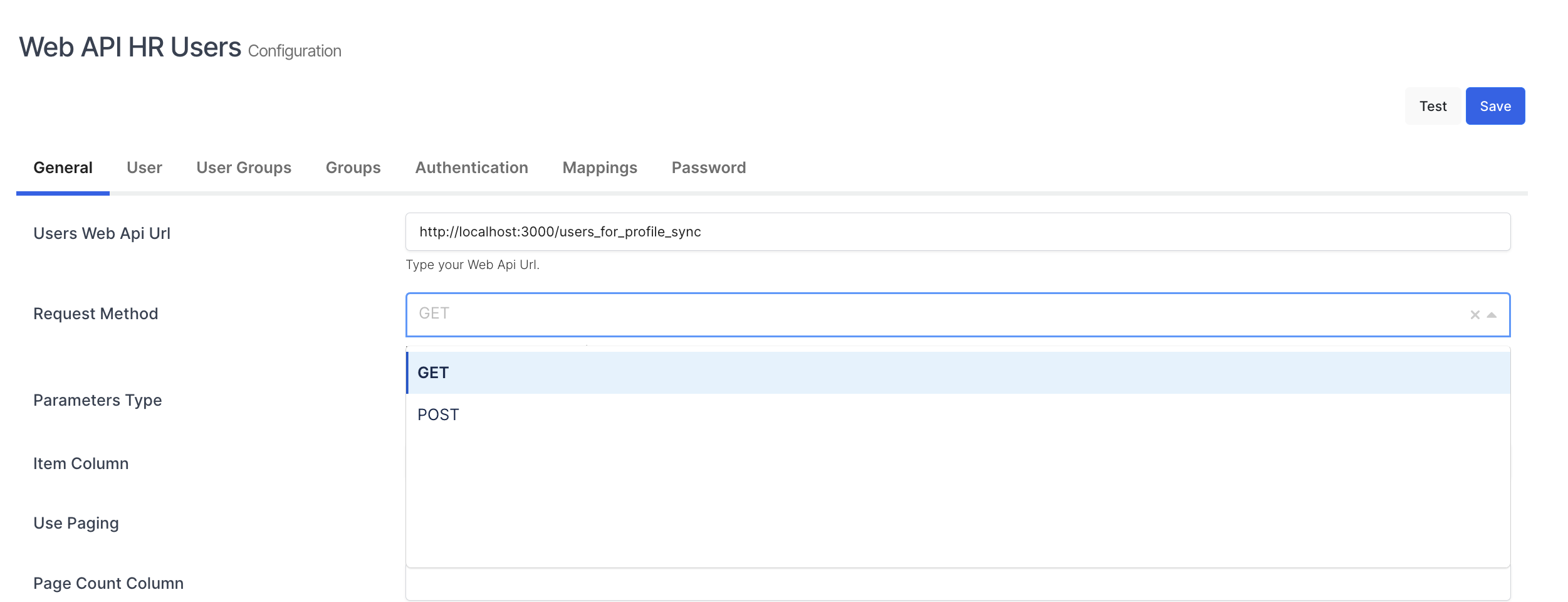View the Password tab
Screen dimensions: 1568x602
tap(708, 168)
